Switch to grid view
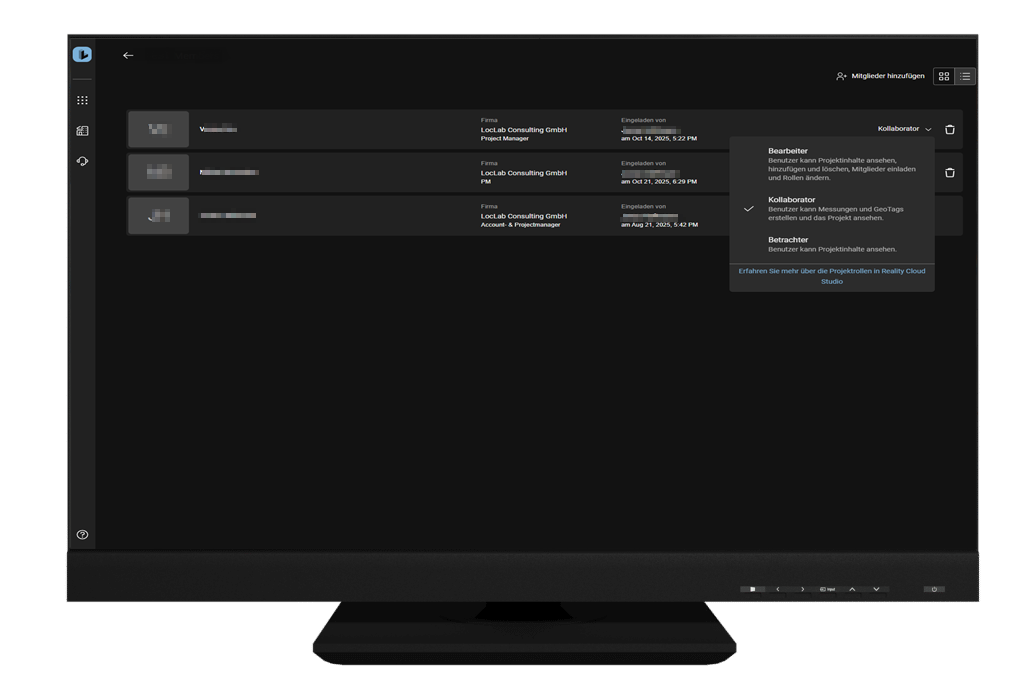This screenshot has height=700, width=1024. 944,76
